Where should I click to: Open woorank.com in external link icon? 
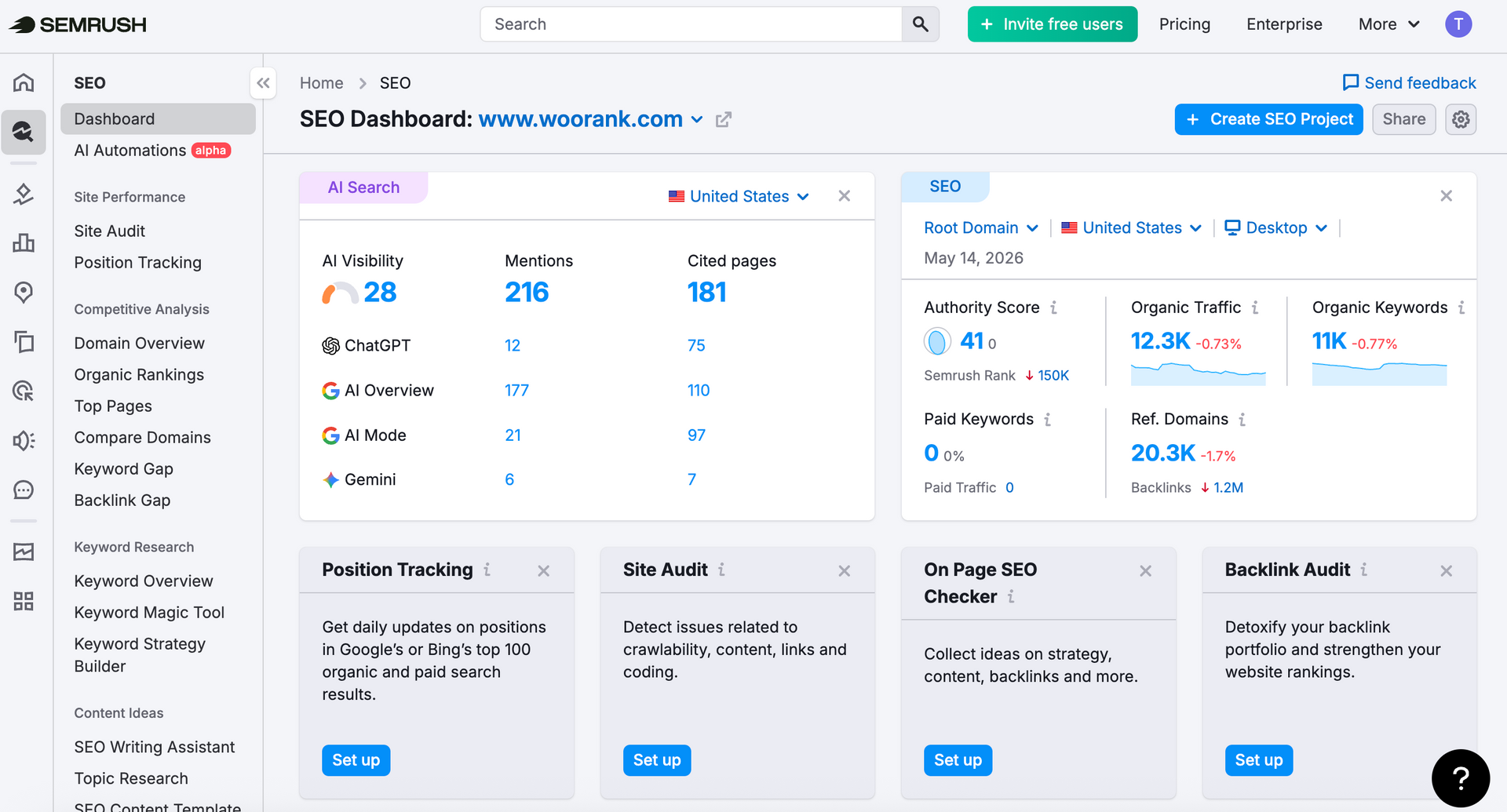click(724, 119)
